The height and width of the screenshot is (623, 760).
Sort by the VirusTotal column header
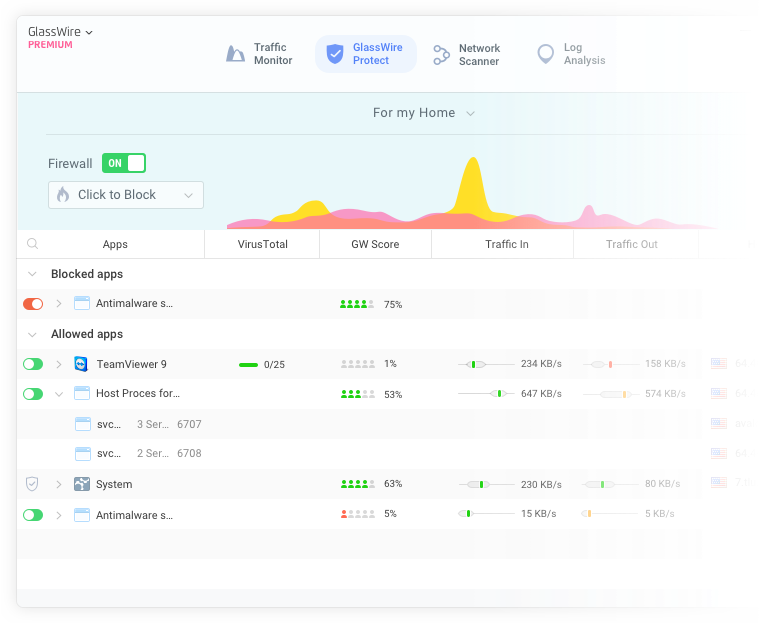(262, 244)
